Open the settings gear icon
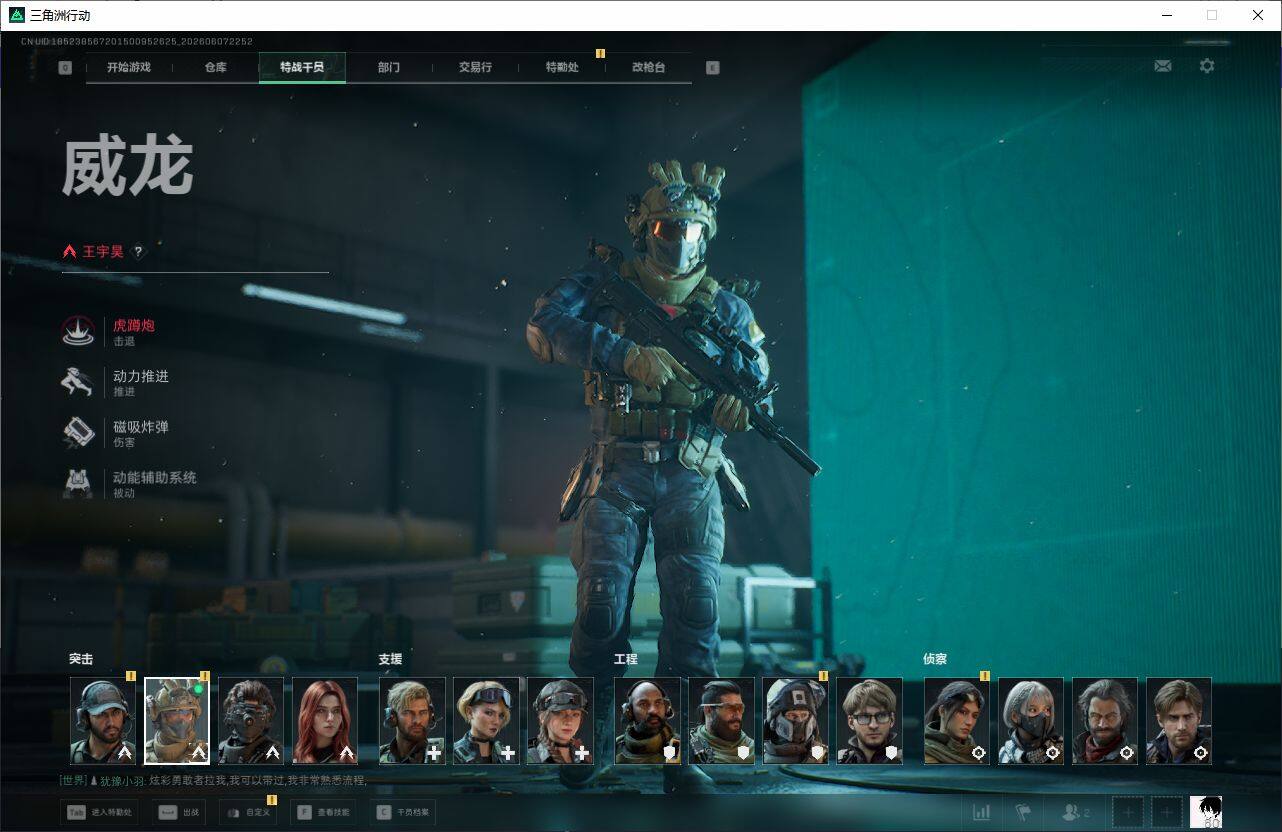This screenshot has width=1282, height=832. (1207, 66)
